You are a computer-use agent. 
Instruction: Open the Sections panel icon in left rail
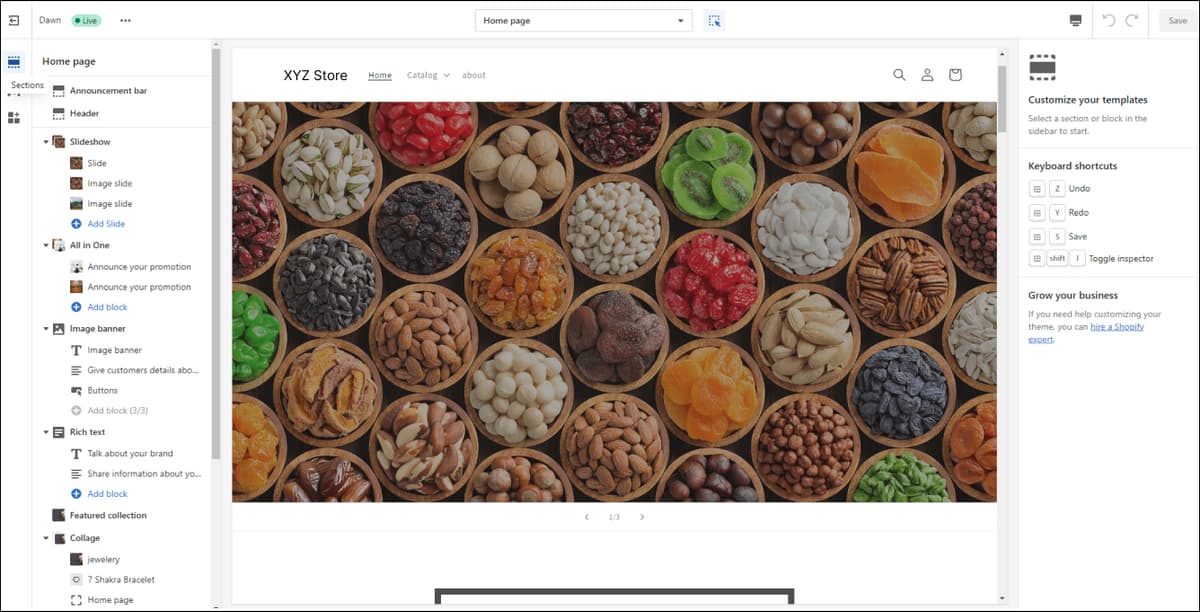14,62
